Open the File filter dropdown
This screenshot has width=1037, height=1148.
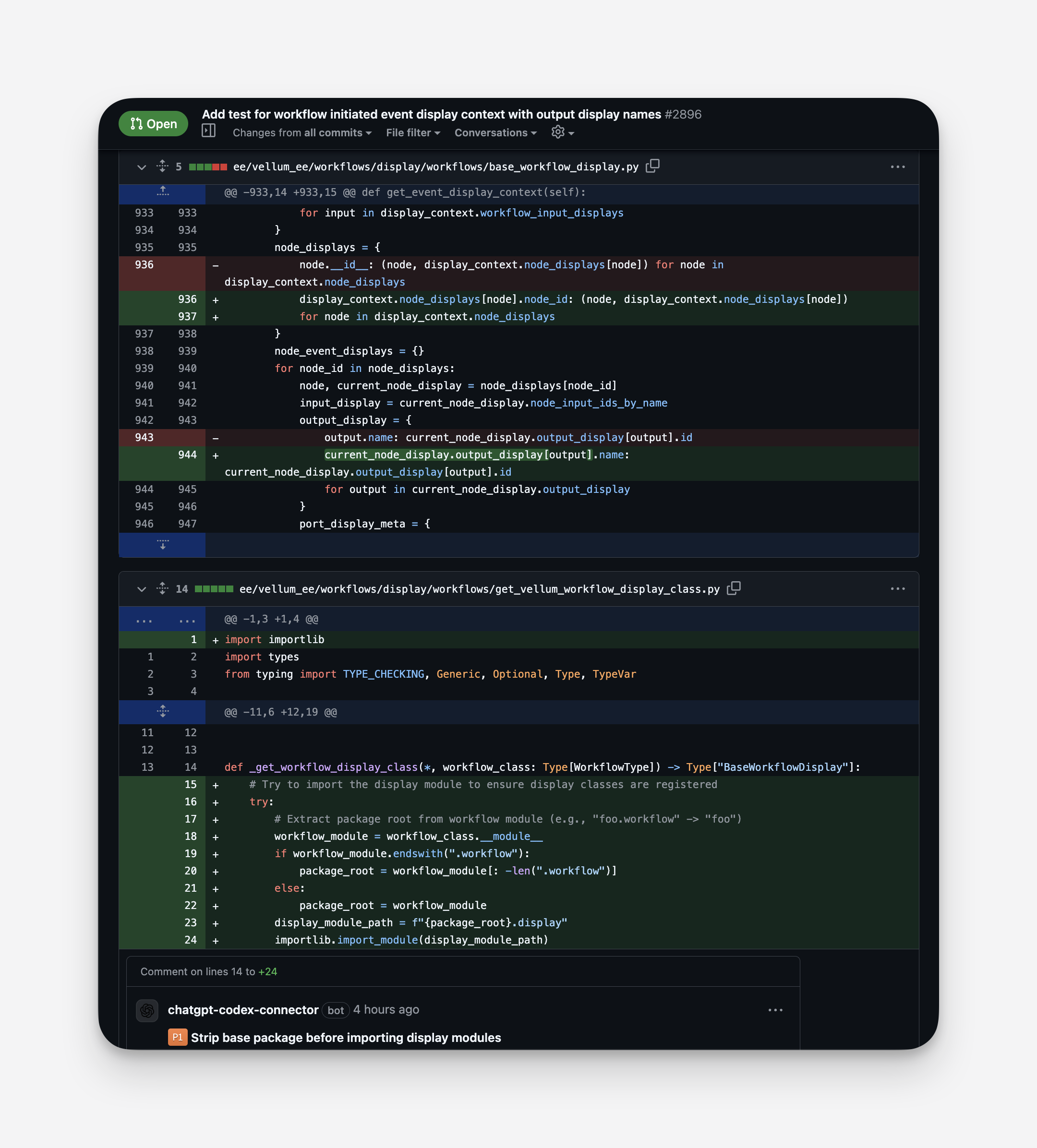click(412, 132)
